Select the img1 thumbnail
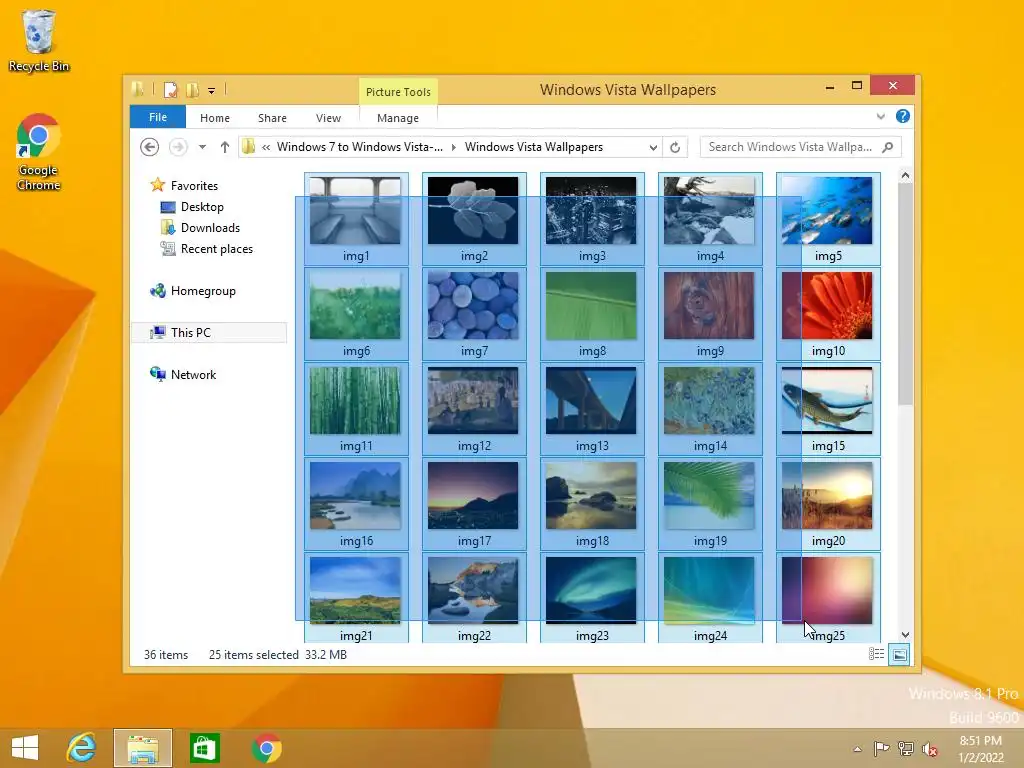This screenshot has width=1024, height=768. (355, 211)
